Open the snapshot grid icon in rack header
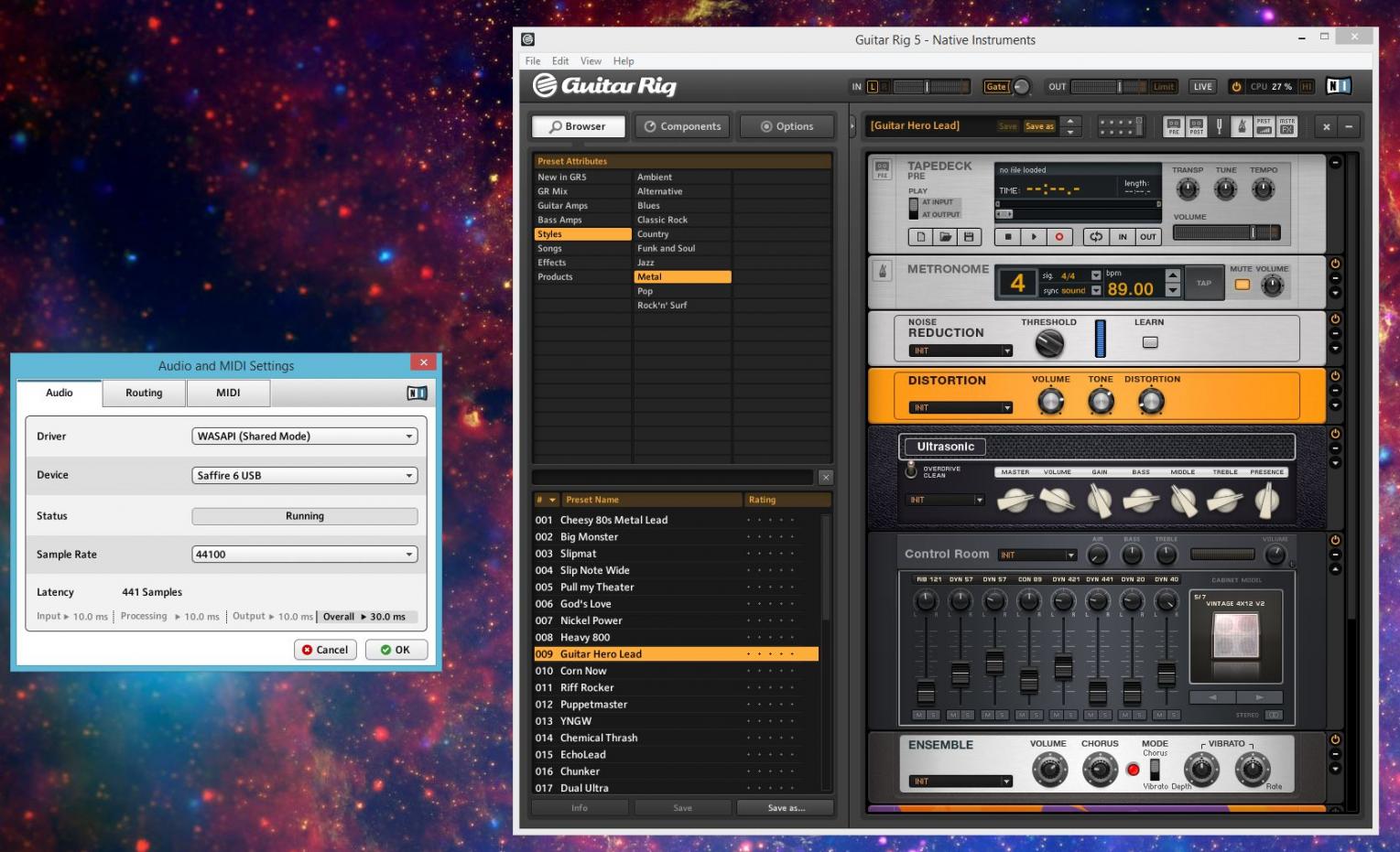Screen dimensions: 1400x852 pos(1120,126)
